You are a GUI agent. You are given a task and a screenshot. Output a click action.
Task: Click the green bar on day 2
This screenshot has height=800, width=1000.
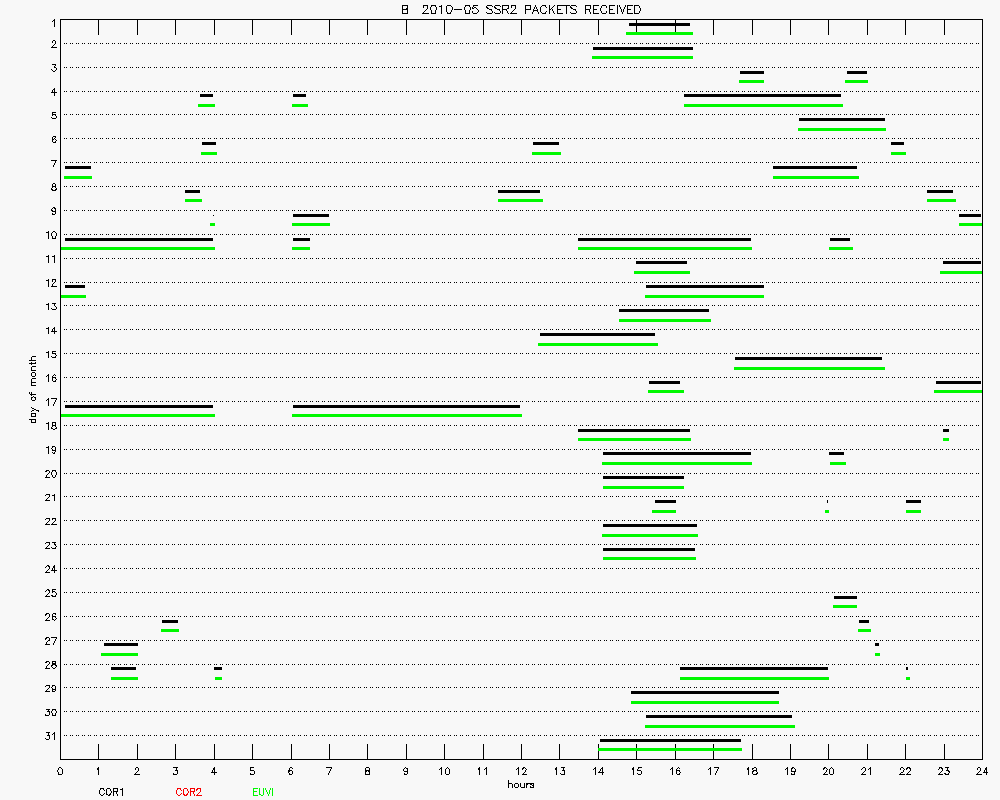tap(642, 57)
